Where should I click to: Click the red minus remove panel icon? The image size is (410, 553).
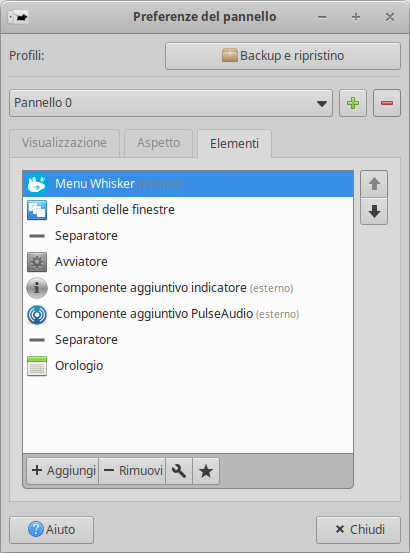tap(387, 103)
